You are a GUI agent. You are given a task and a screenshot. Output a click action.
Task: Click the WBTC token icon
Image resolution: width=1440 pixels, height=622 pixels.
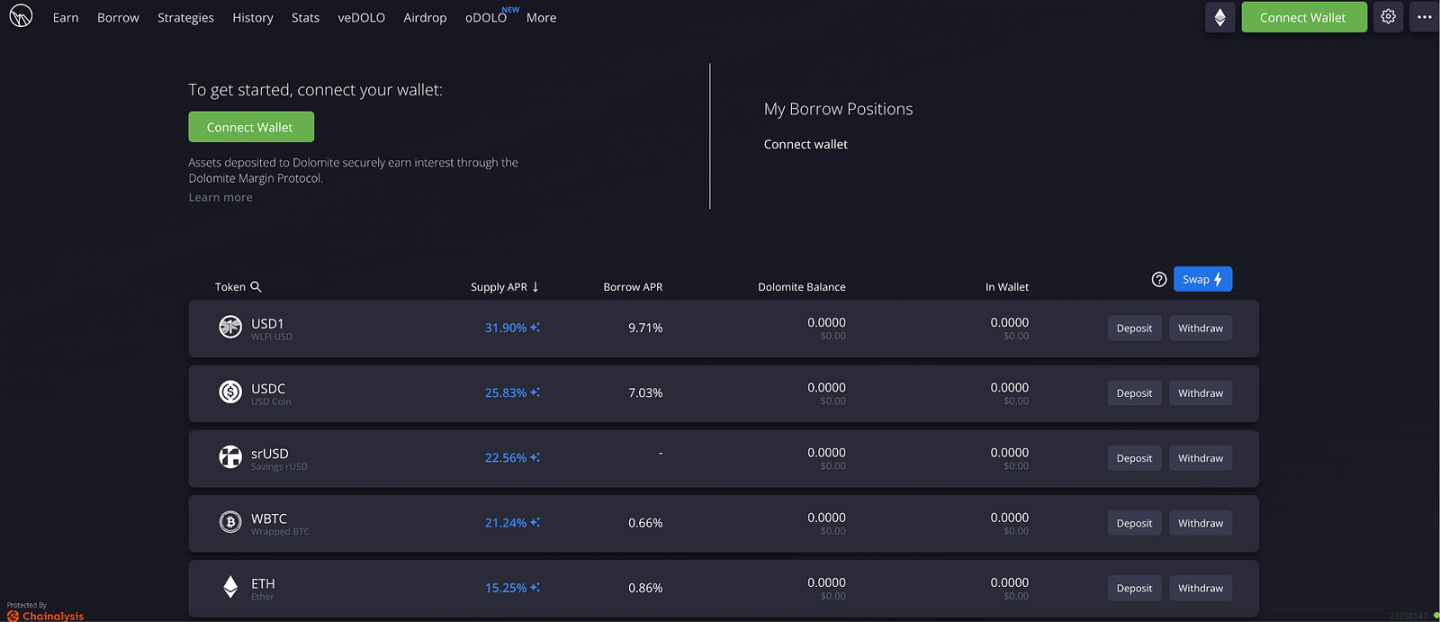click(x=230, y=522)
